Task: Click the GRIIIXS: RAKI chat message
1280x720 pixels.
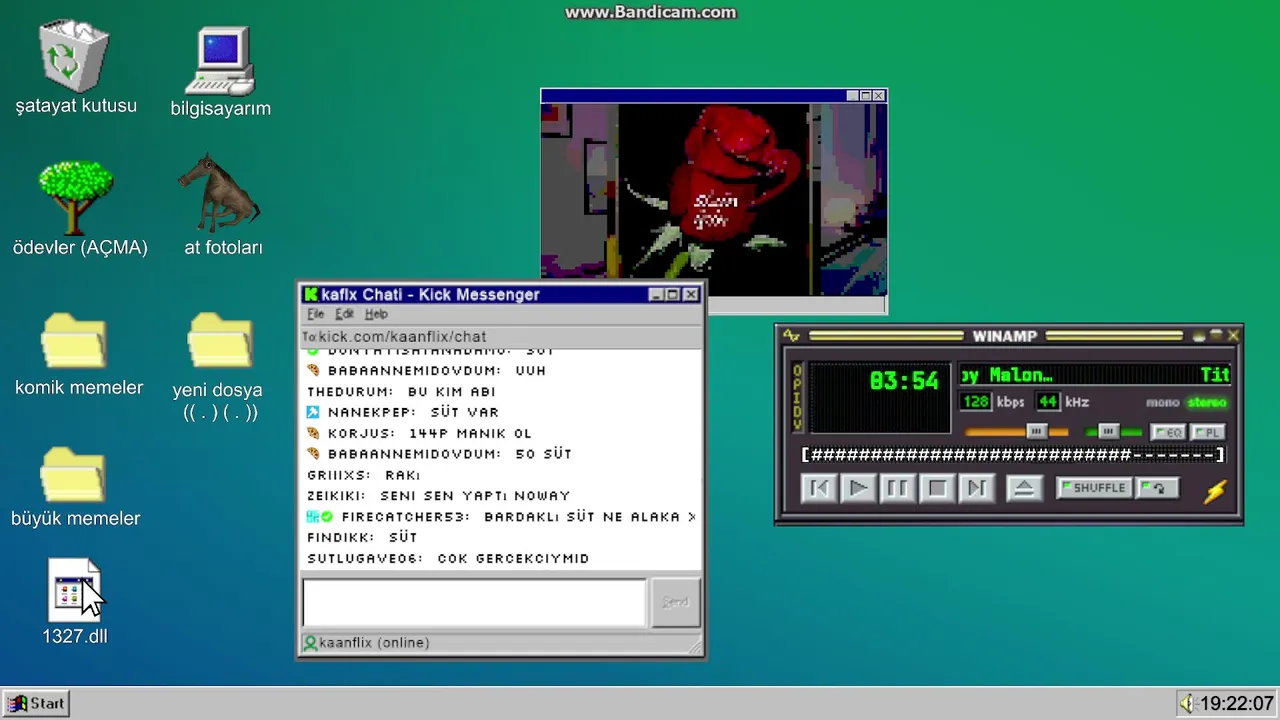Action: tap(364, 475)
